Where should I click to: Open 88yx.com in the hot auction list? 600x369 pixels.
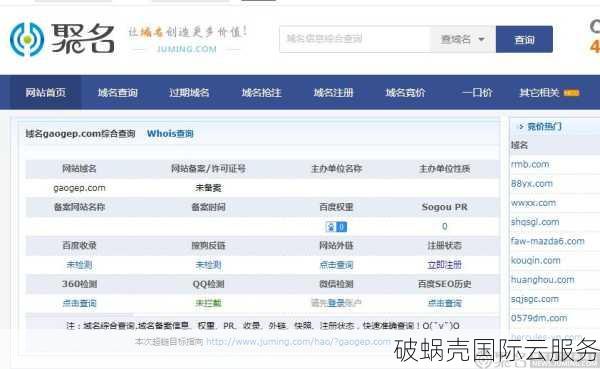click(x=532, y=183)
